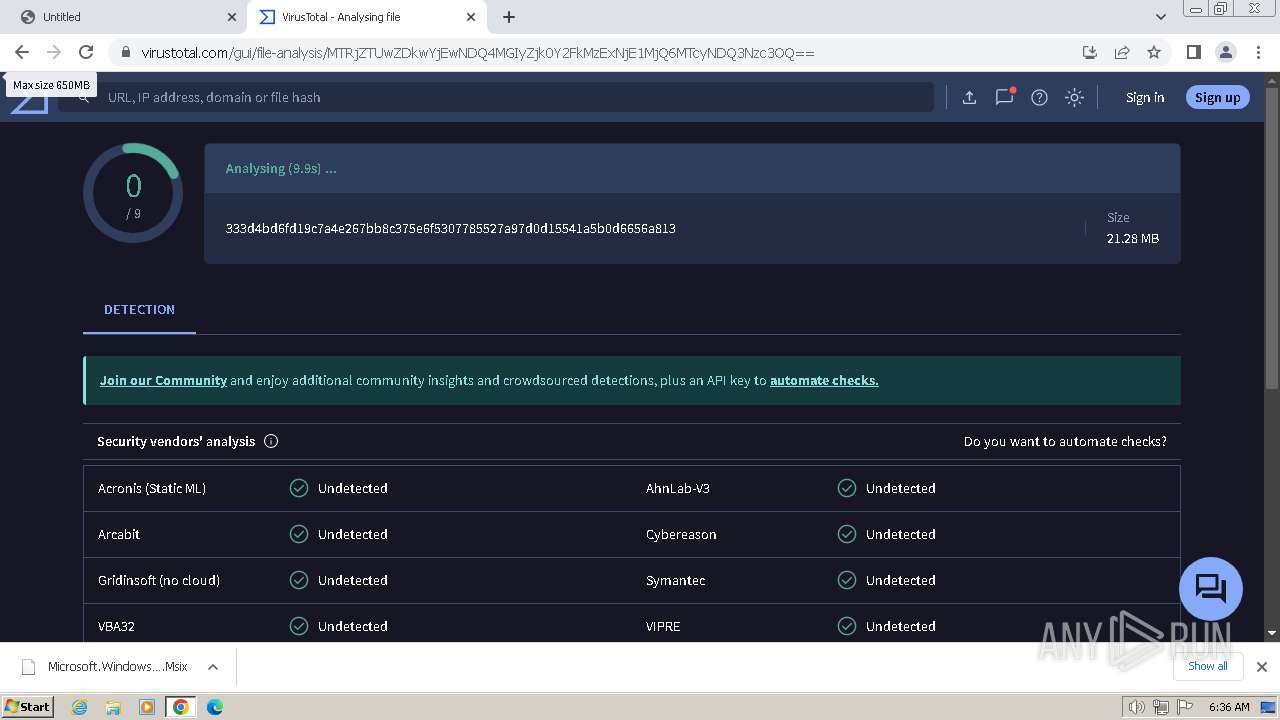Launch Internet Explorer from taskbar

[80, 707]
